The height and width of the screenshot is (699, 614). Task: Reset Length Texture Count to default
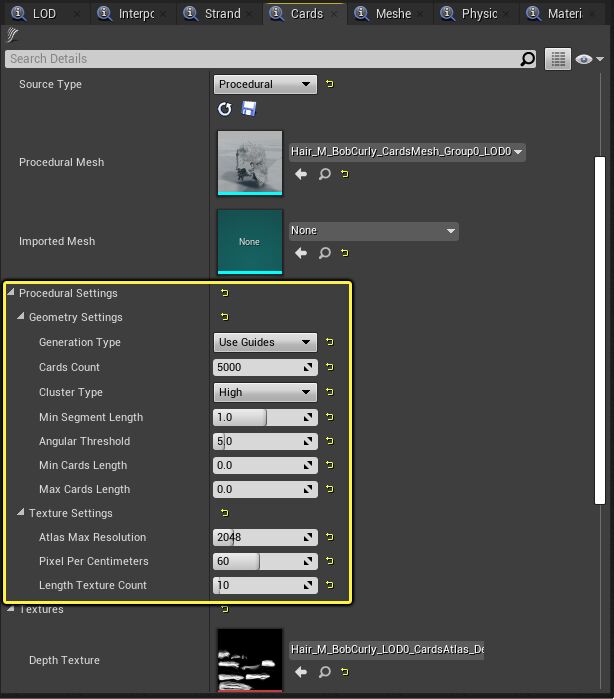pos(330,585)
